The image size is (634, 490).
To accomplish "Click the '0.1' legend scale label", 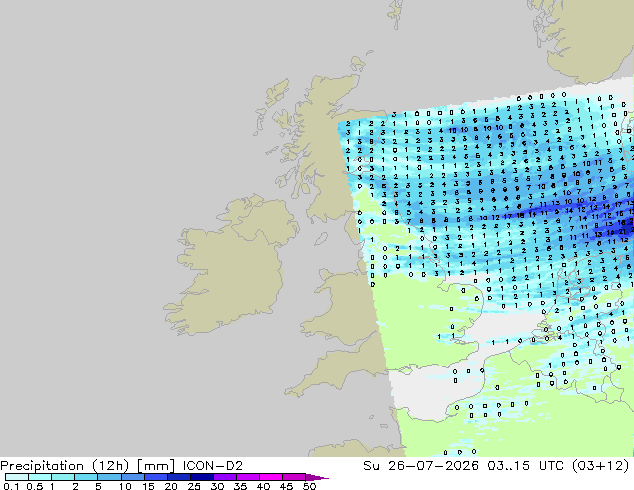I will [x=11, y=486].
